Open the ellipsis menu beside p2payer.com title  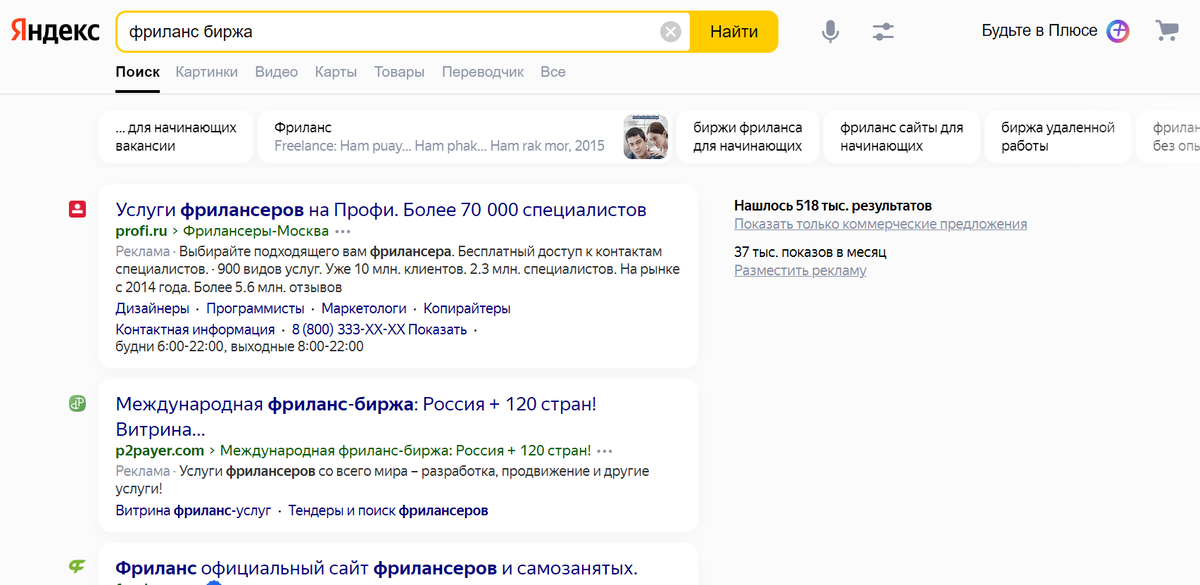click(604, 451)
